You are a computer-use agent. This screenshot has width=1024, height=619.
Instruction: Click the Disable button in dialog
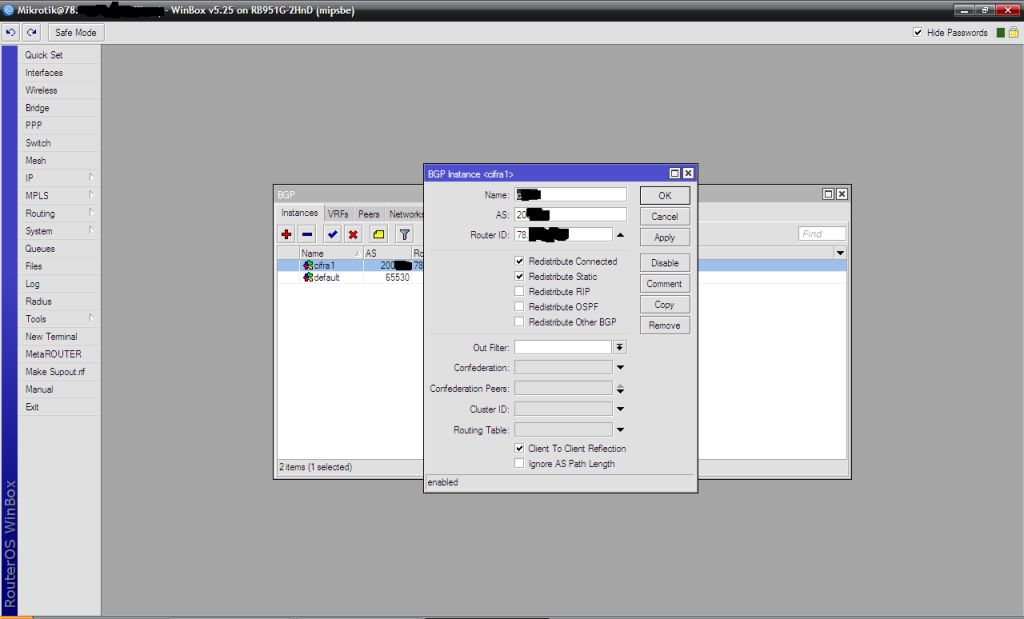click(x=665, y=262)
